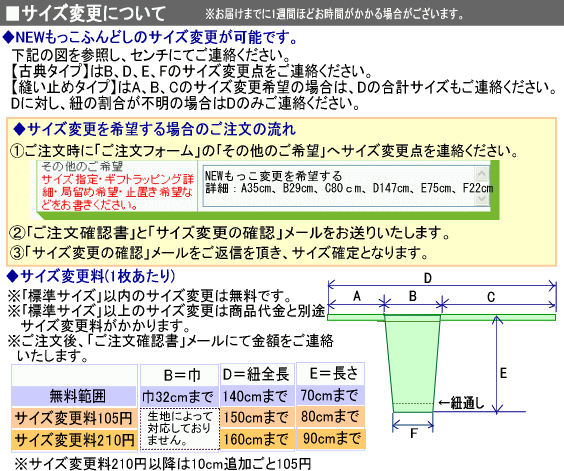Click the line Dに対し、紐の割合が不明の場合
Screen dimensions: 564x471
[x=186, y=104]
